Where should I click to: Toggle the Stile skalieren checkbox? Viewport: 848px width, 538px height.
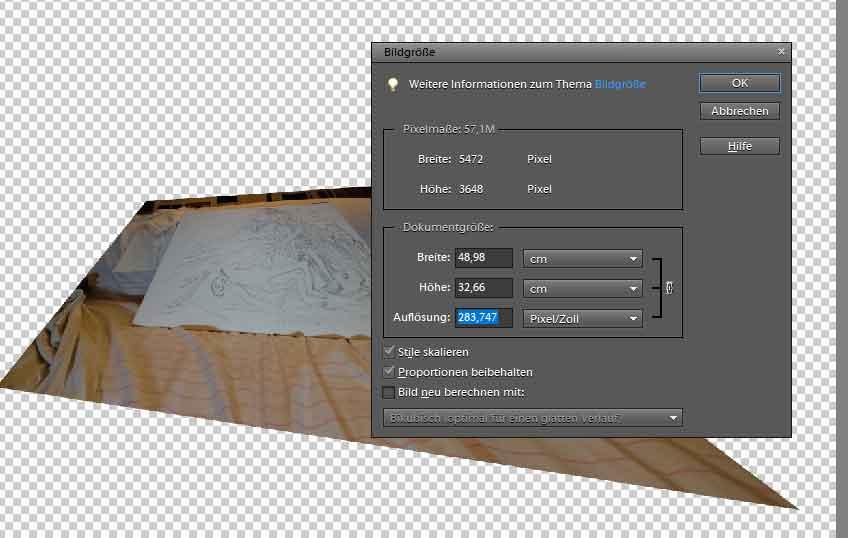tap(389, 352)
